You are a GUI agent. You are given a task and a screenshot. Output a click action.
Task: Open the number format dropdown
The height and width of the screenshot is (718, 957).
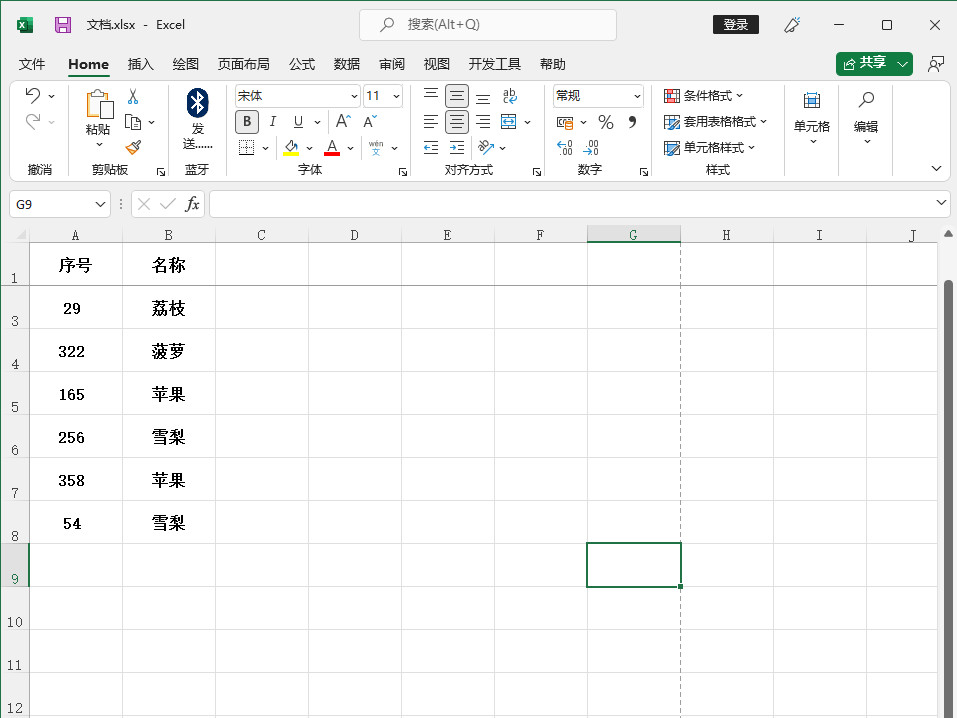point(637,96)
